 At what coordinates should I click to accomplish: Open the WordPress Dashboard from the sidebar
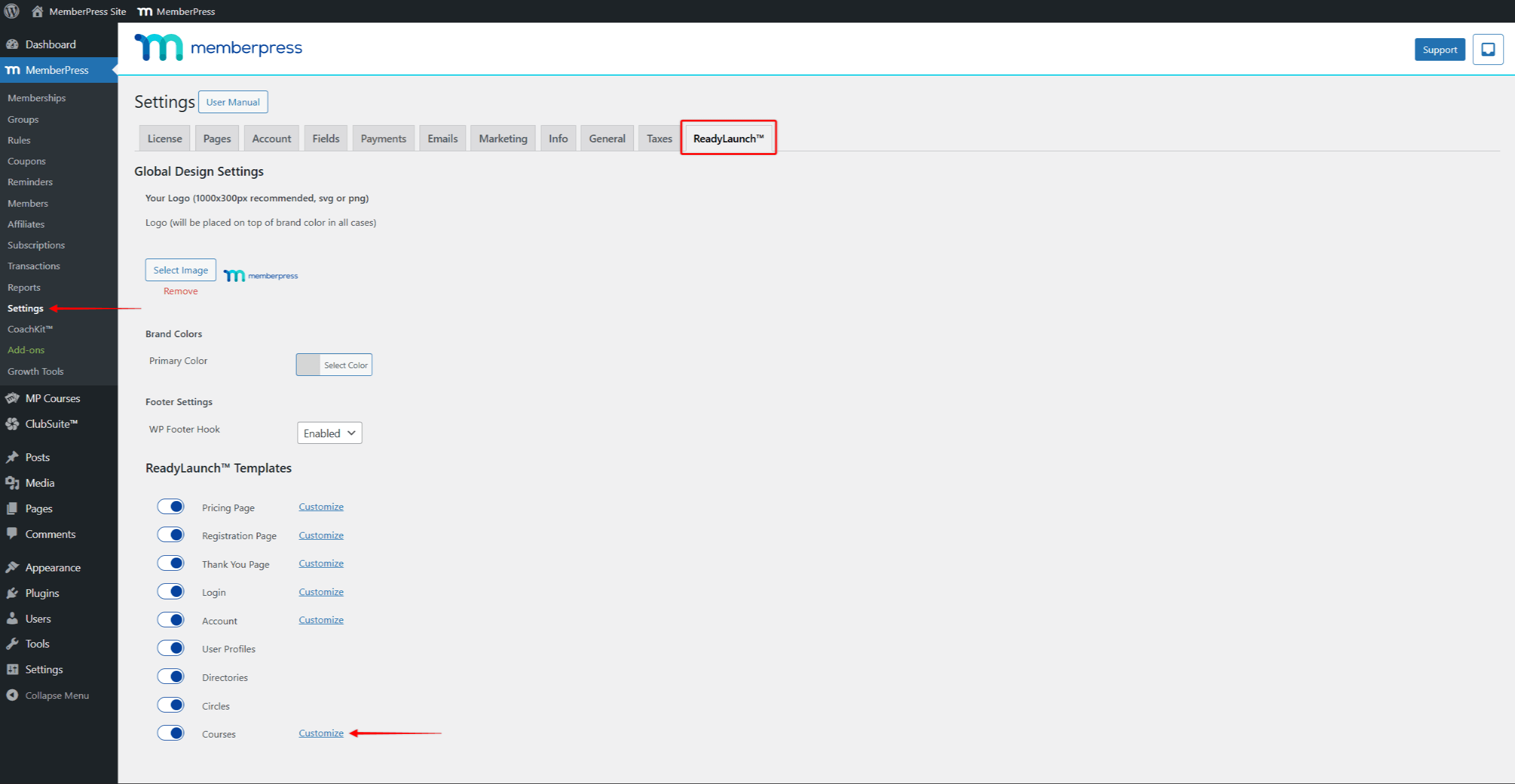pyautogui.click(x=50, y=44)
